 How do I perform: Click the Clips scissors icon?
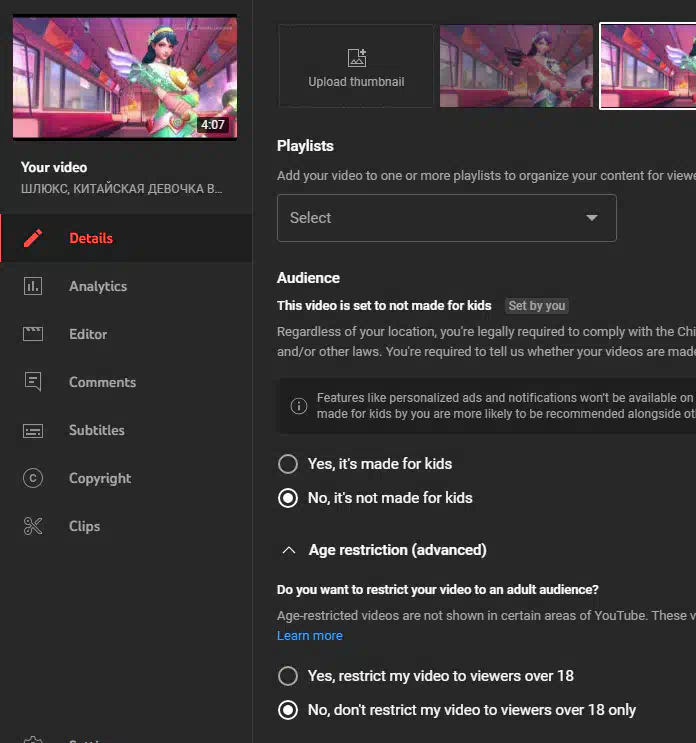[33, 526]
